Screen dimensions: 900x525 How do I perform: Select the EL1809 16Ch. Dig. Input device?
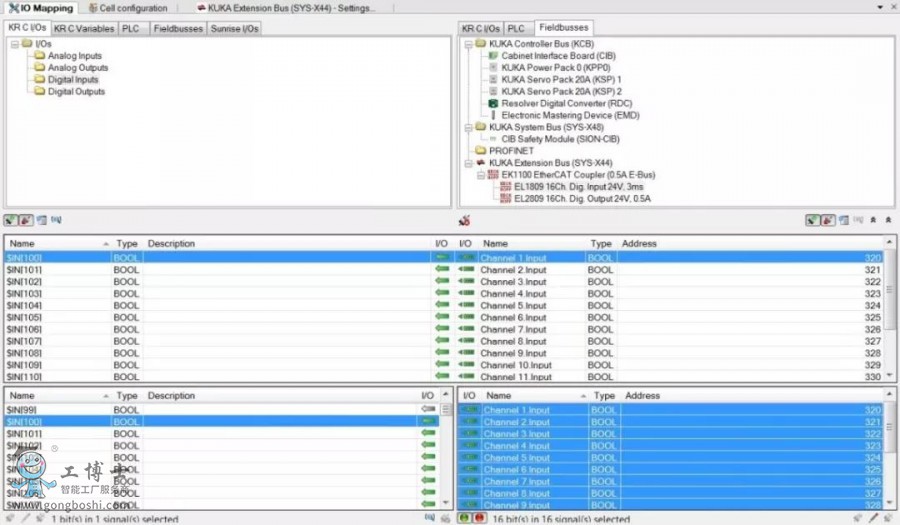[565, 187]
